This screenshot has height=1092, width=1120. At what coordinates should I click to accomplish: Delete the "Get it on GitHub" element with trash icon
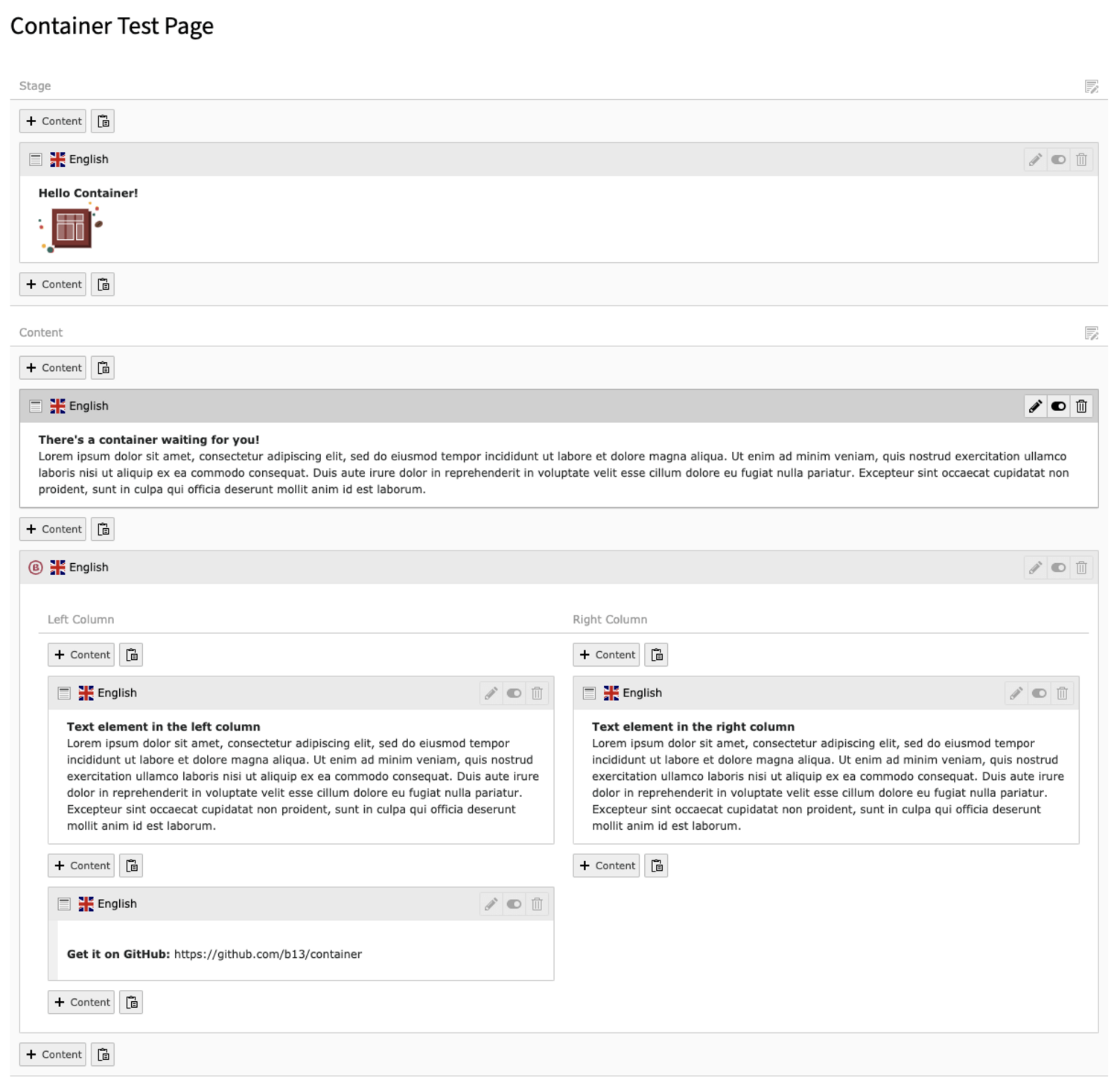tap(538, 904)
